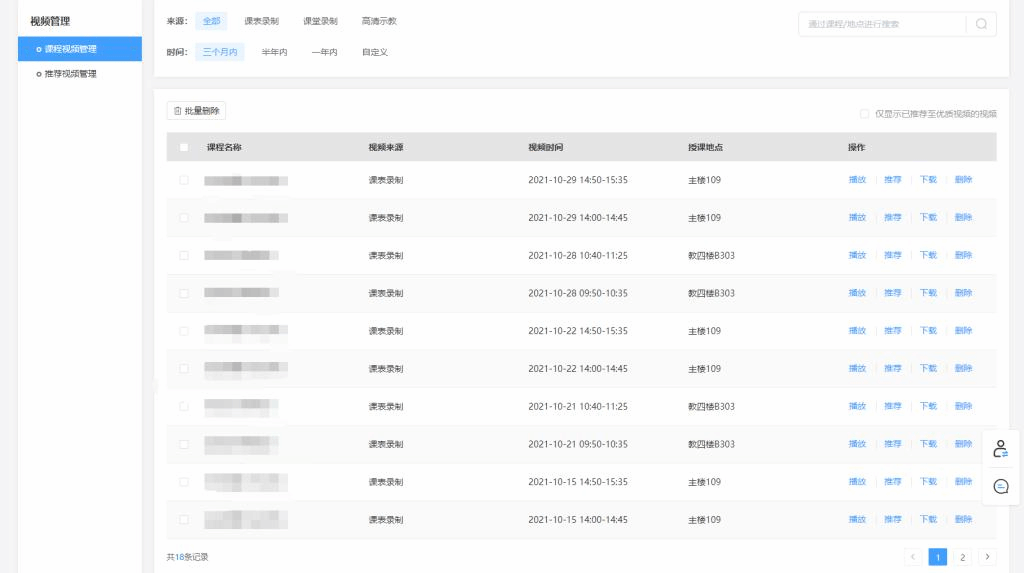This screenshot has height=573, width=1024.
Task: Delete the last row's video
Action: (963, 520)
